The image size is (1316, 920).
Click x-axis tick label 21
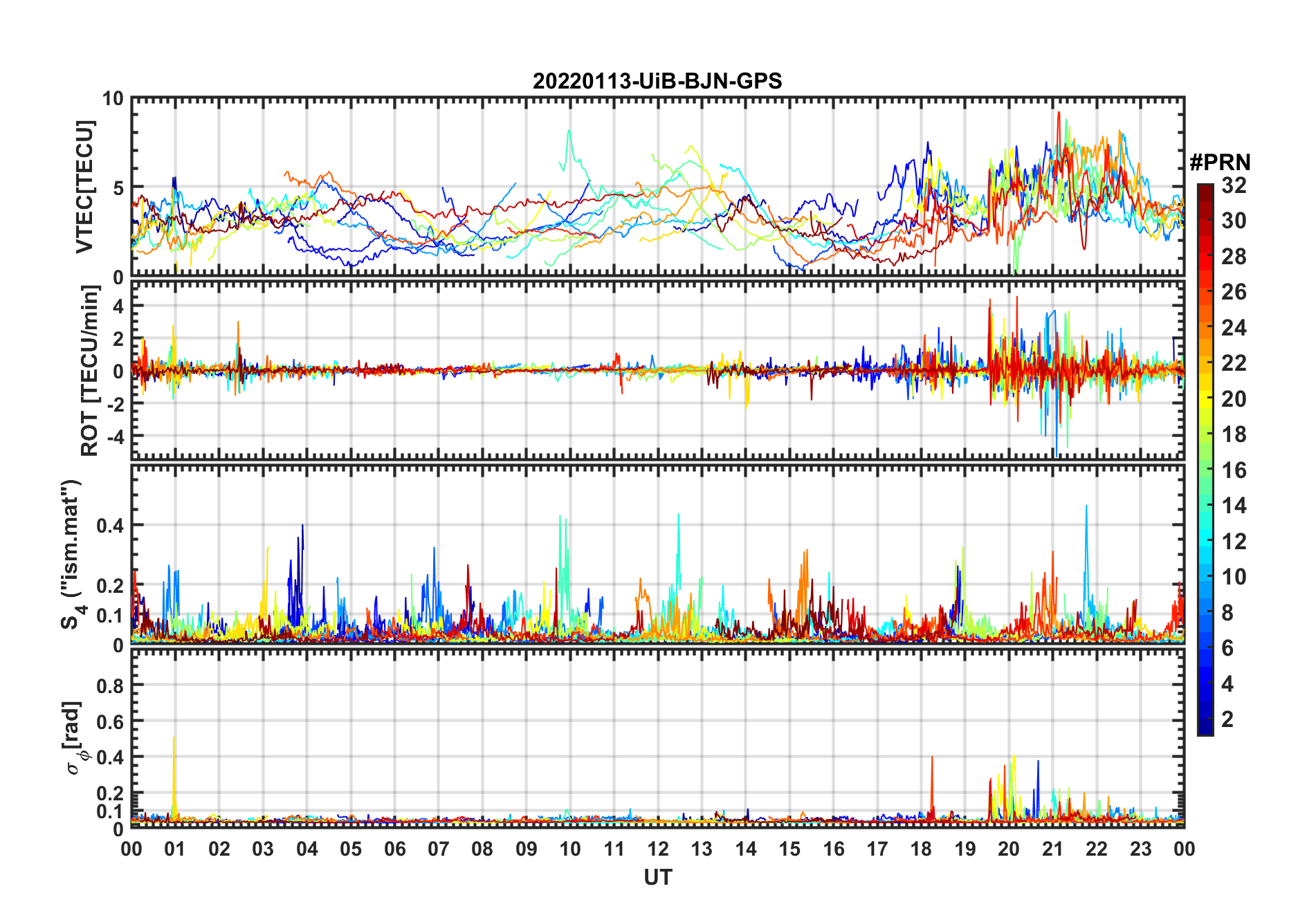click(1053, 849)
